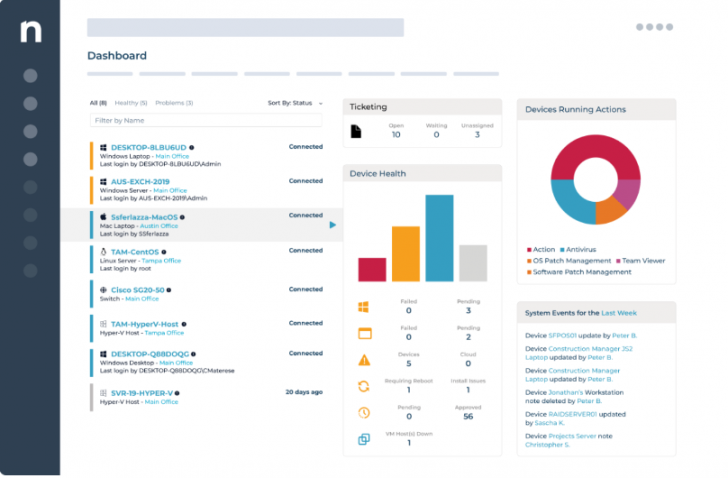Open the AUS-EXCH-2019 device
Viewport: 728px width, 478px height.
tap(140, 182)
